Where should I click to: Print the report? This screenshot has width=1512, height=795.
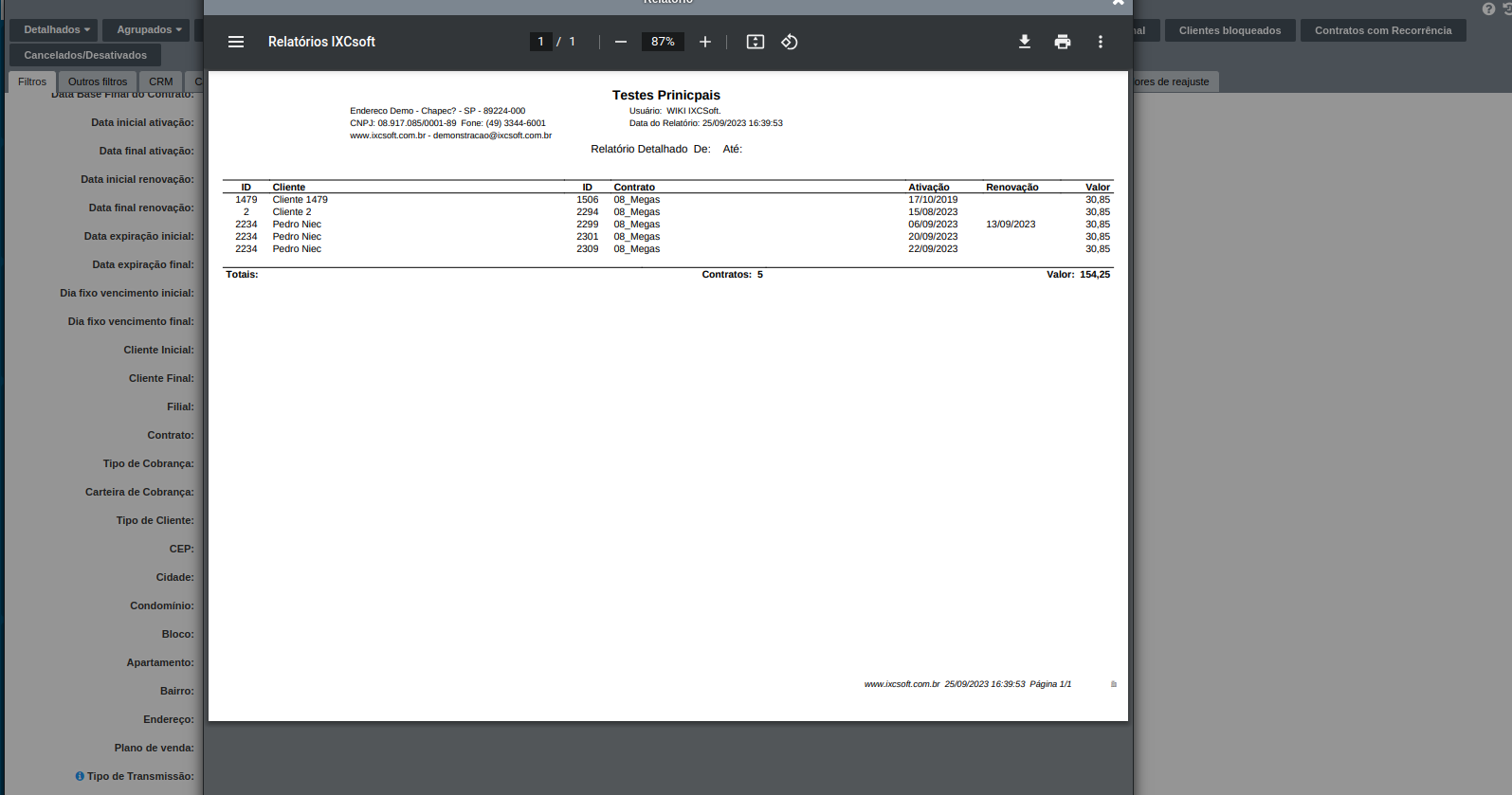[1063, 42]
